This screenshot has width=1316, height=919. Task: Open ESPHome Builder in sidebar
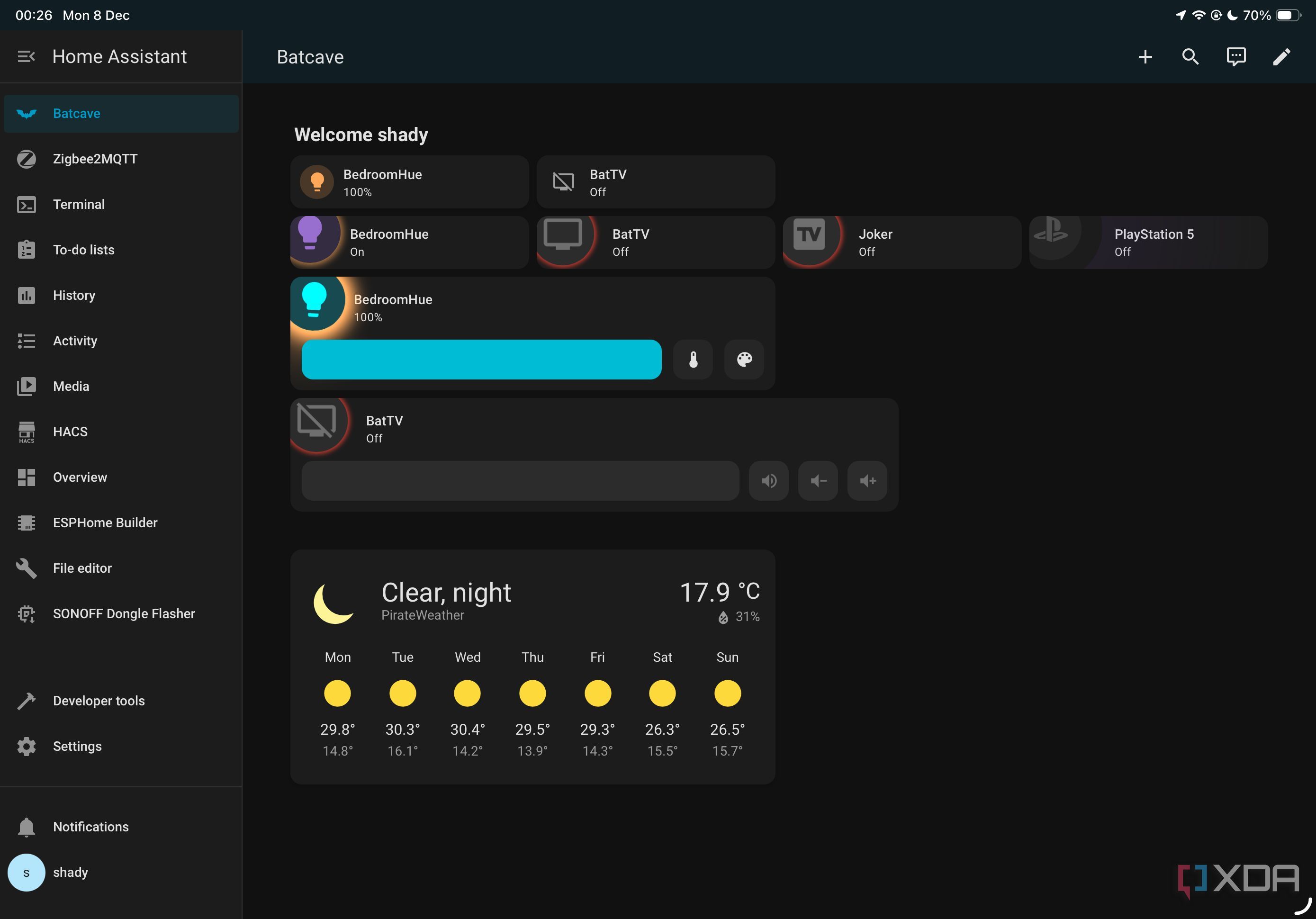point(121,523)
